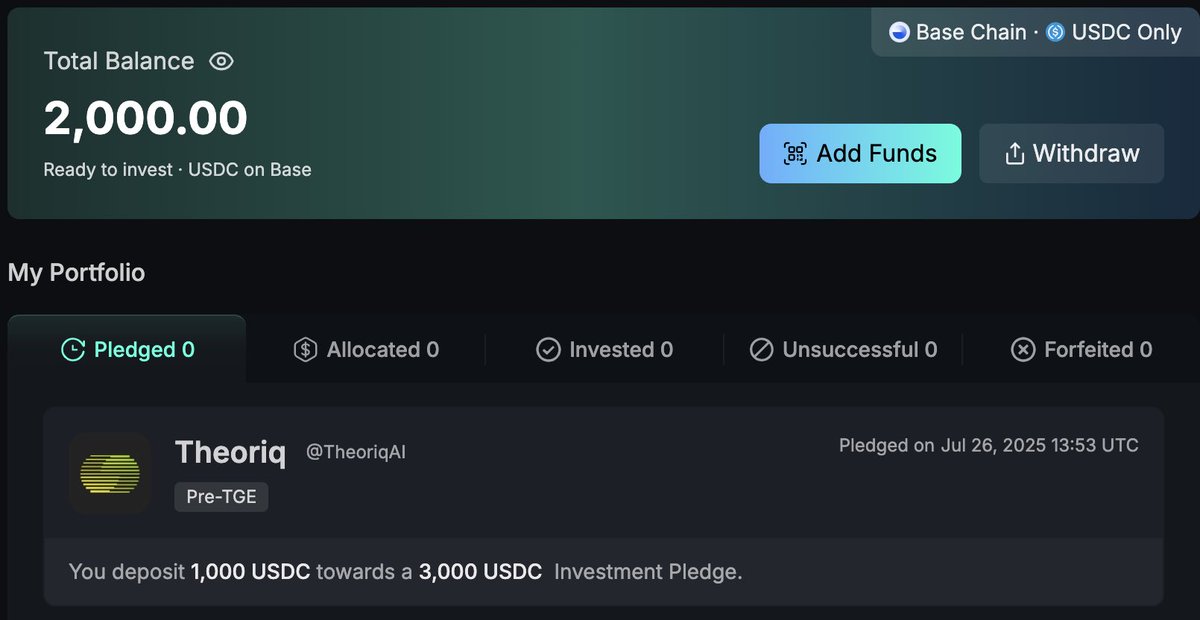Open the Pledged tab

[127, 349]
